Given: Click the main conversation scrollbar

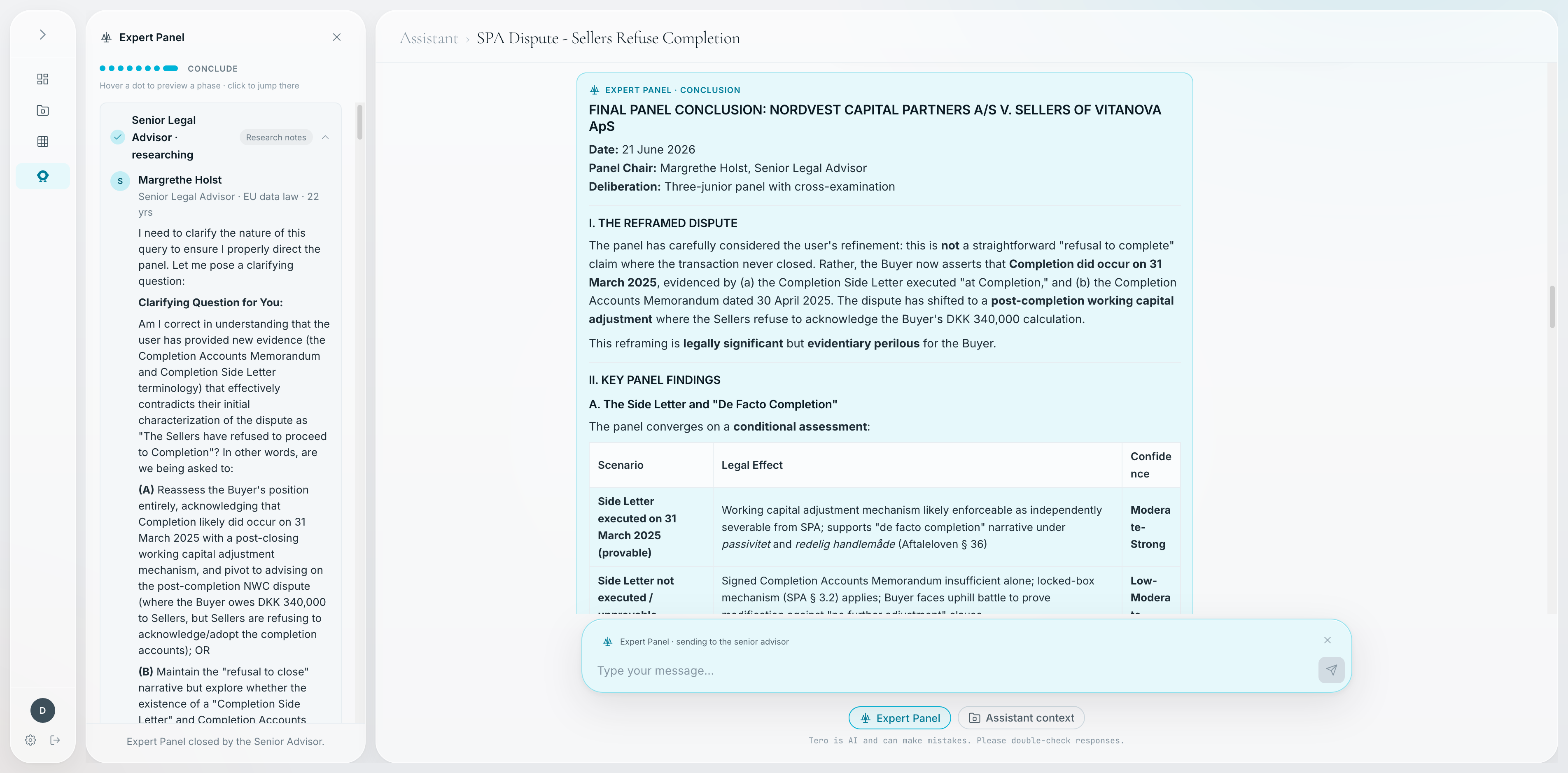Looking at the screenshot, I should click(x=1552, y=306).
